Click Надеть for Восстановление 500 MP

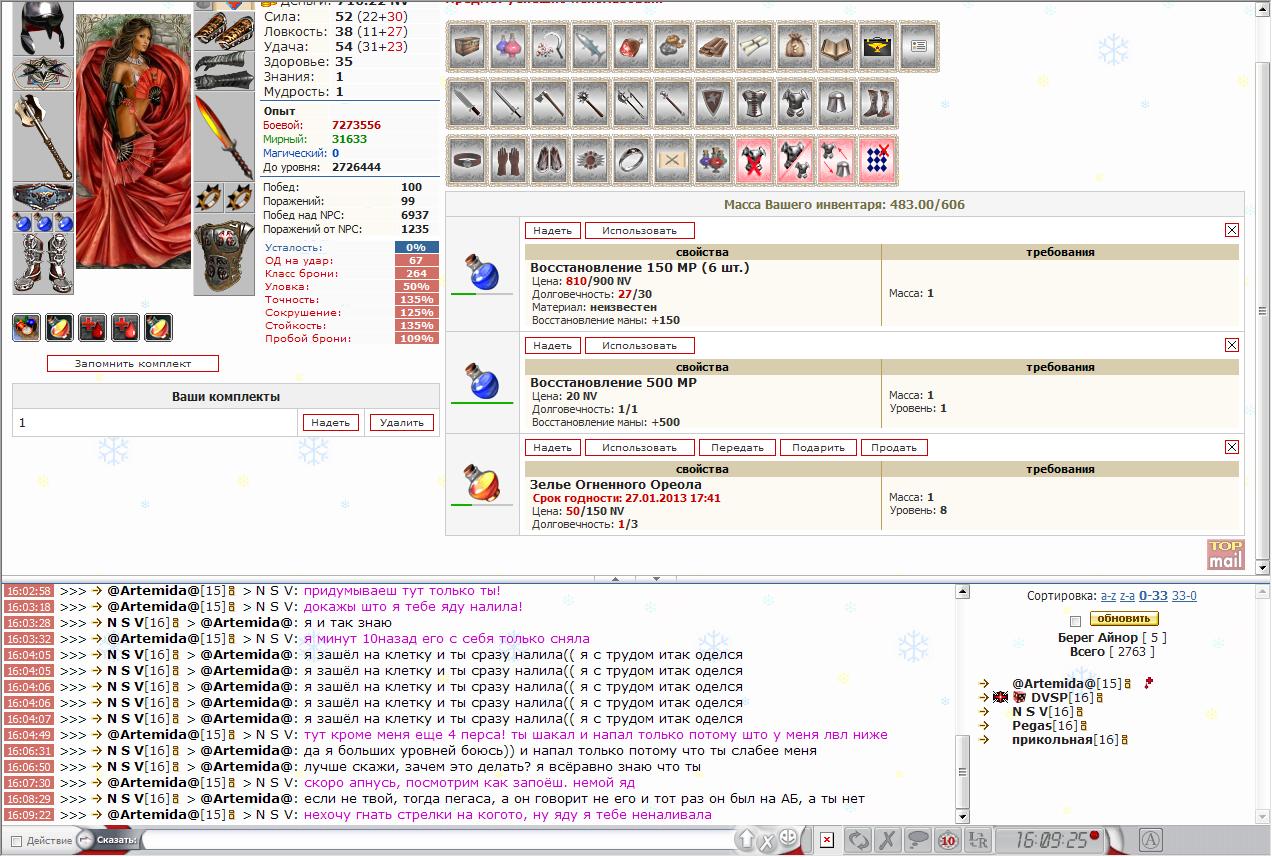[x=552, y=345]
